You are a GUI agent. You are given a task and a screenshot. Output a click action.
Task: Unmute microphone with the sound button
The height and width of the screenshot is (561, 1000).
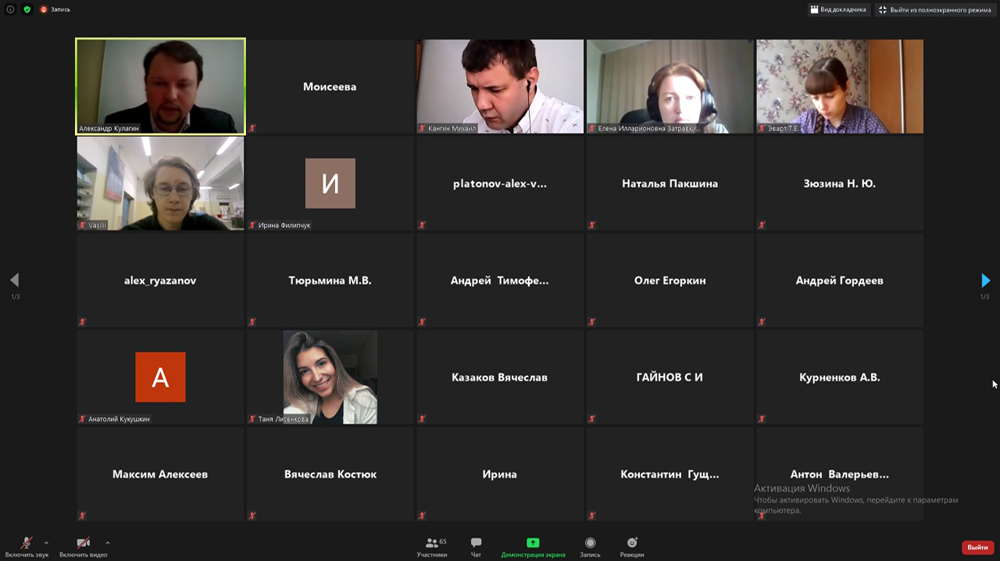[x=26, y=546]
